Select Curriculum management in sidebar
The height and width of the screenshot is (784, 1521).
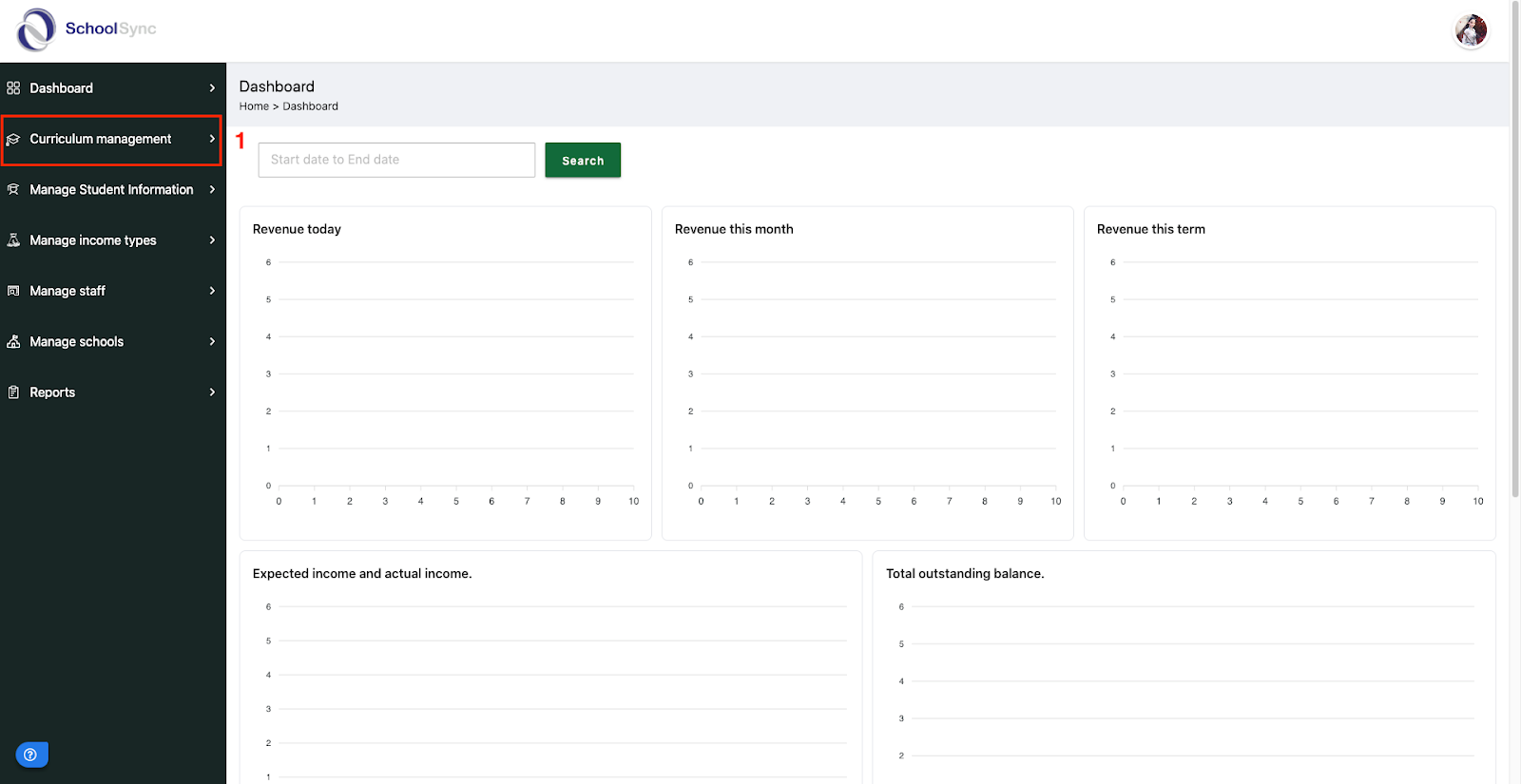pos(112,140)
